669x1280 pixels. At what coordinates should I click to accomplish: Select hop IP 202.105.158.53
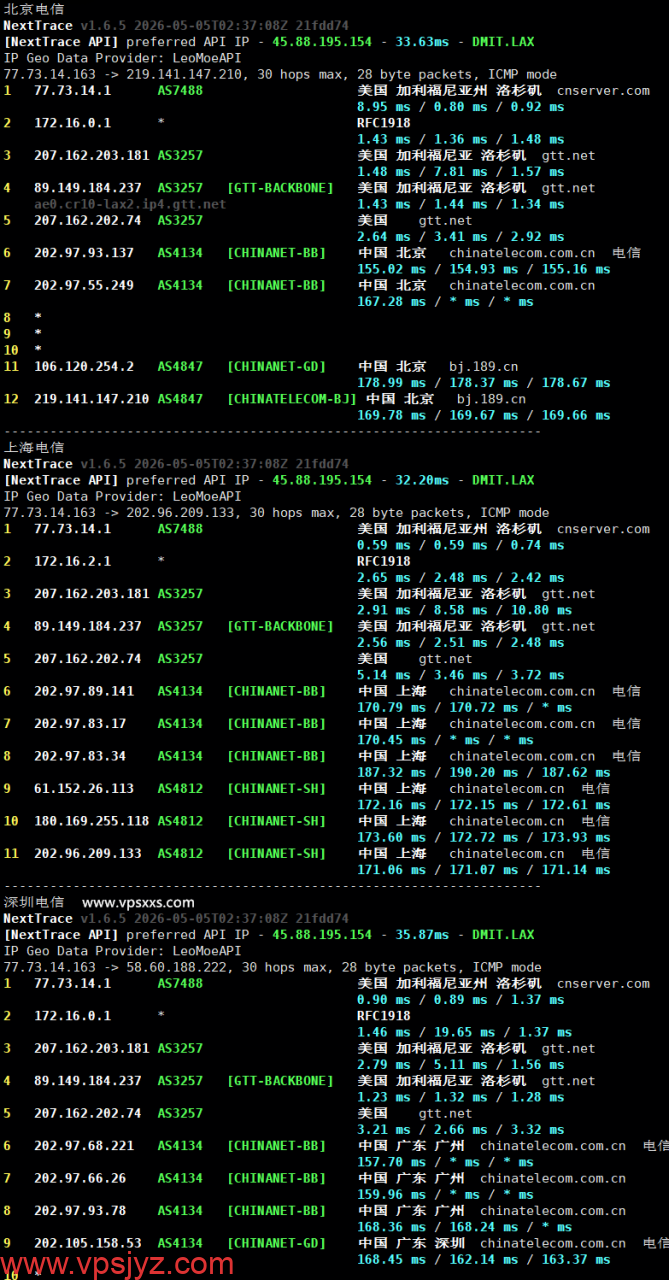pyautogui.click(x=88, y=1243)
